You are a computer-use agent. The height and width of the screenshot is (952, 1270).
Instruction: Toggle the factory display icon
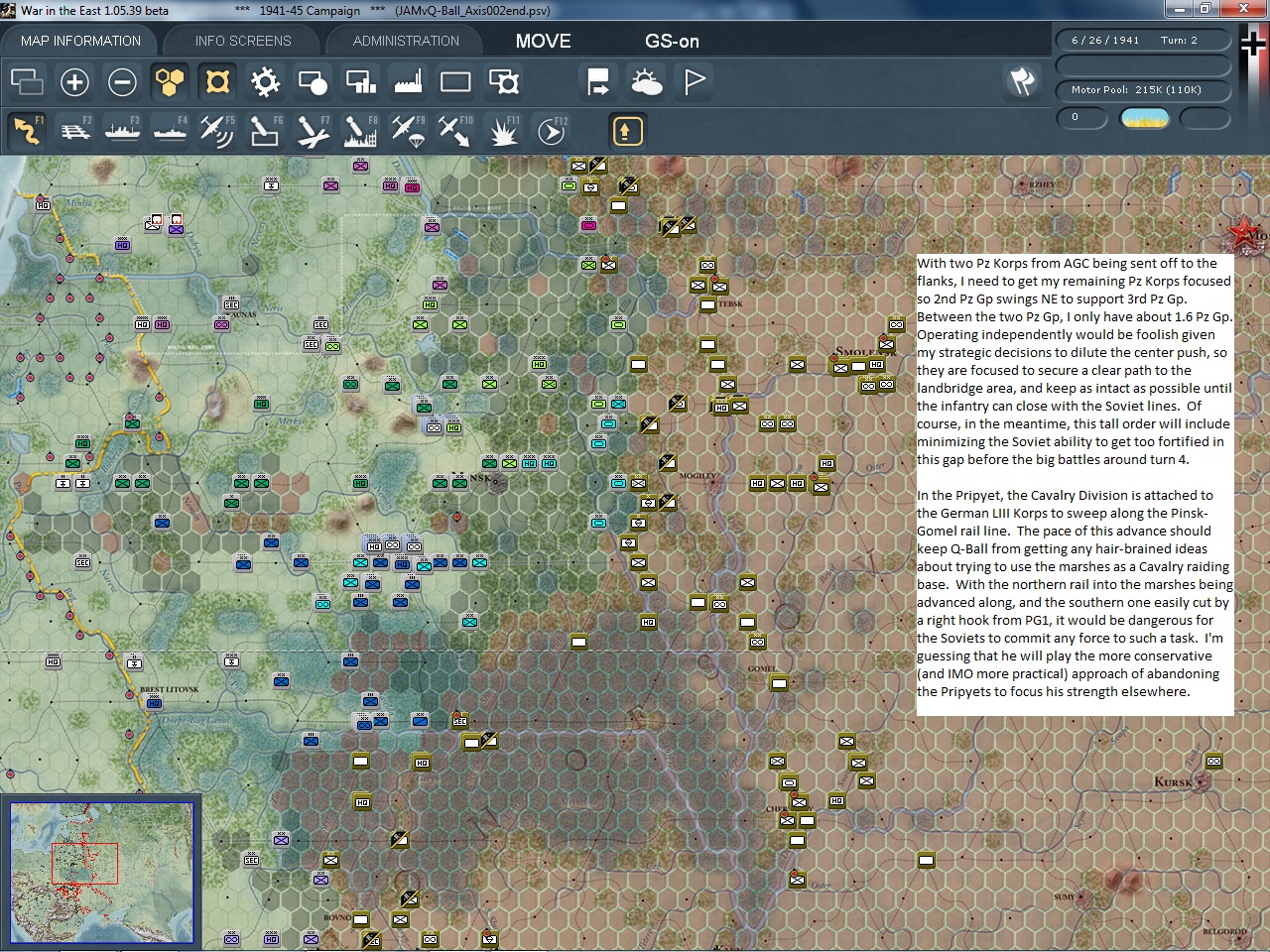coord(408,81)
